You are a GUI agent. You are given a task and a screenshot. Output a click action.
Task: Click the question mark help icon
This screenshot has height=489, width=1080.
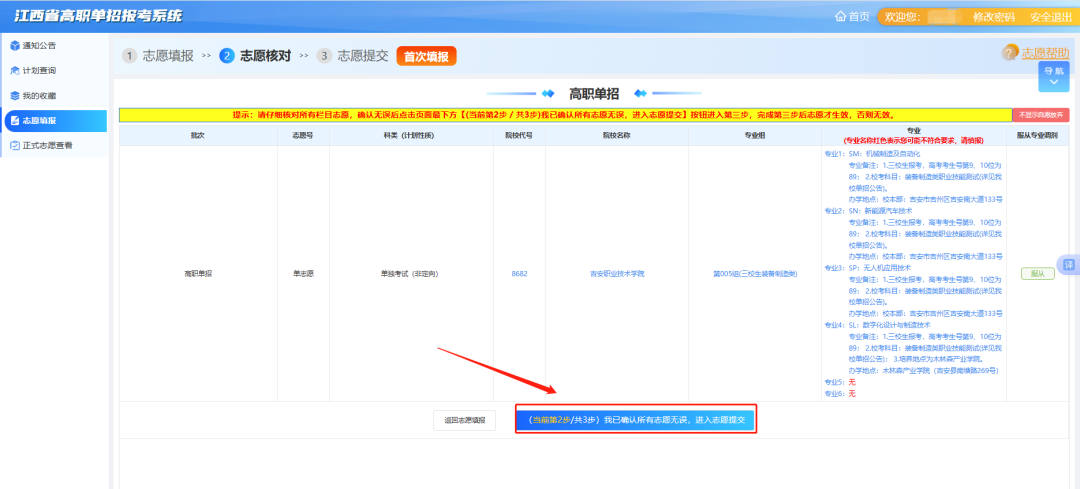click(1010, 53)
